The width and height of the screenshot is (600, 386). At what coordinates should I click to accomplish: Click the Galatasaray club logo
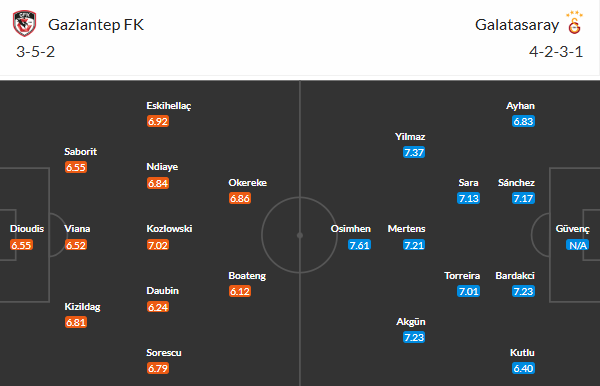point(574,23)
